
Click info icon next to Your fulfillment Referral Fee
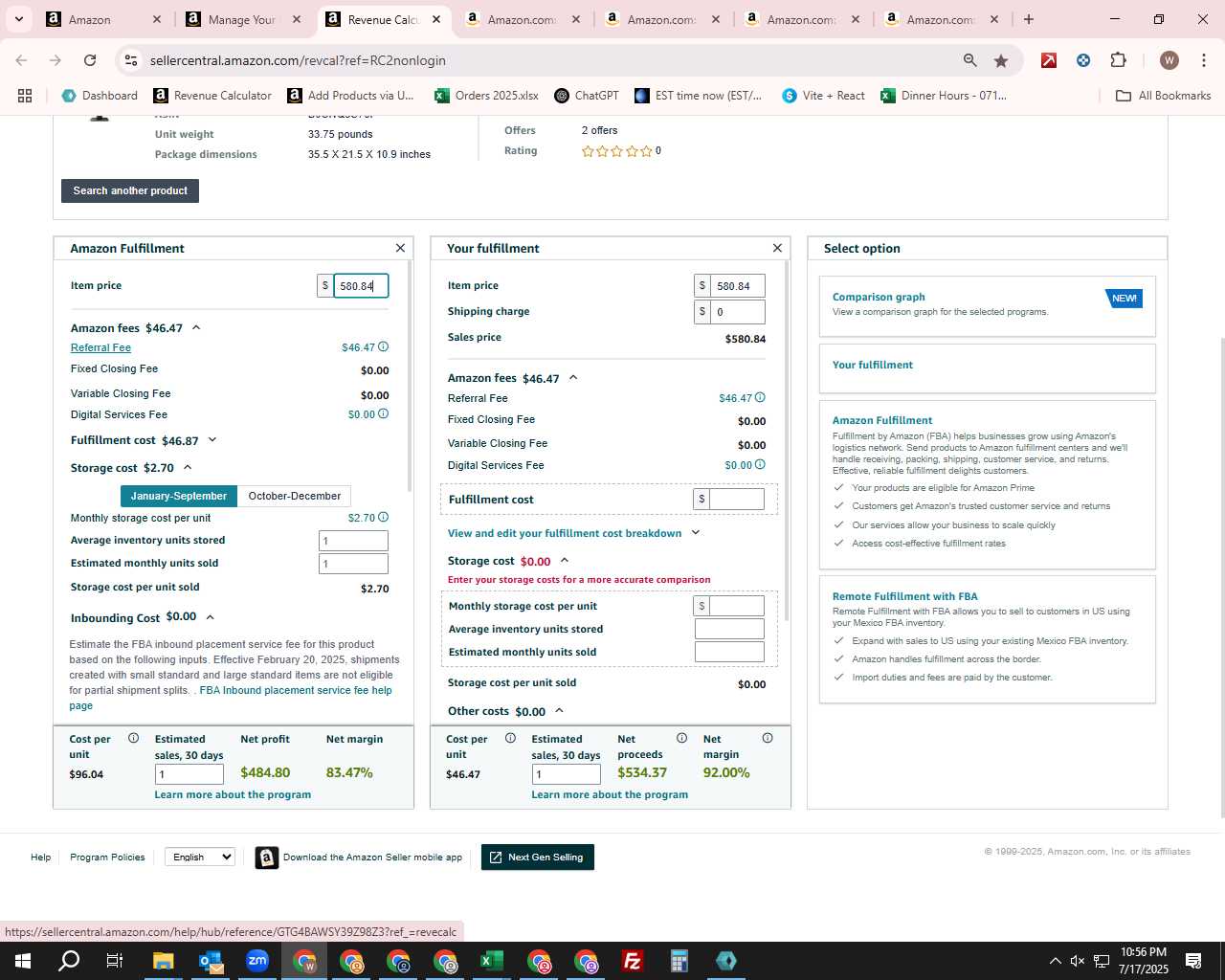pos(760,398)
